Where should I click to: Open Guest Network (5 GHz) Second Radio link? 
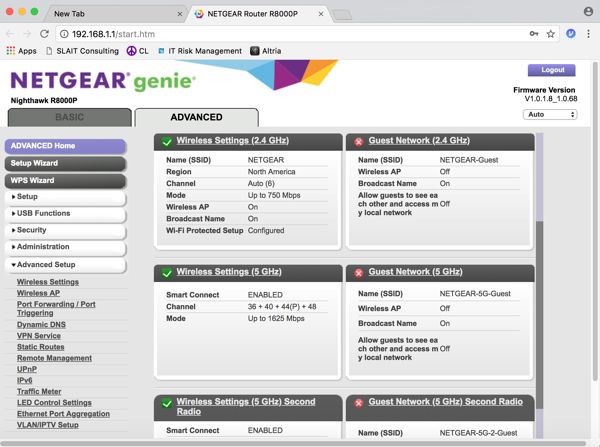pos(445,402)
